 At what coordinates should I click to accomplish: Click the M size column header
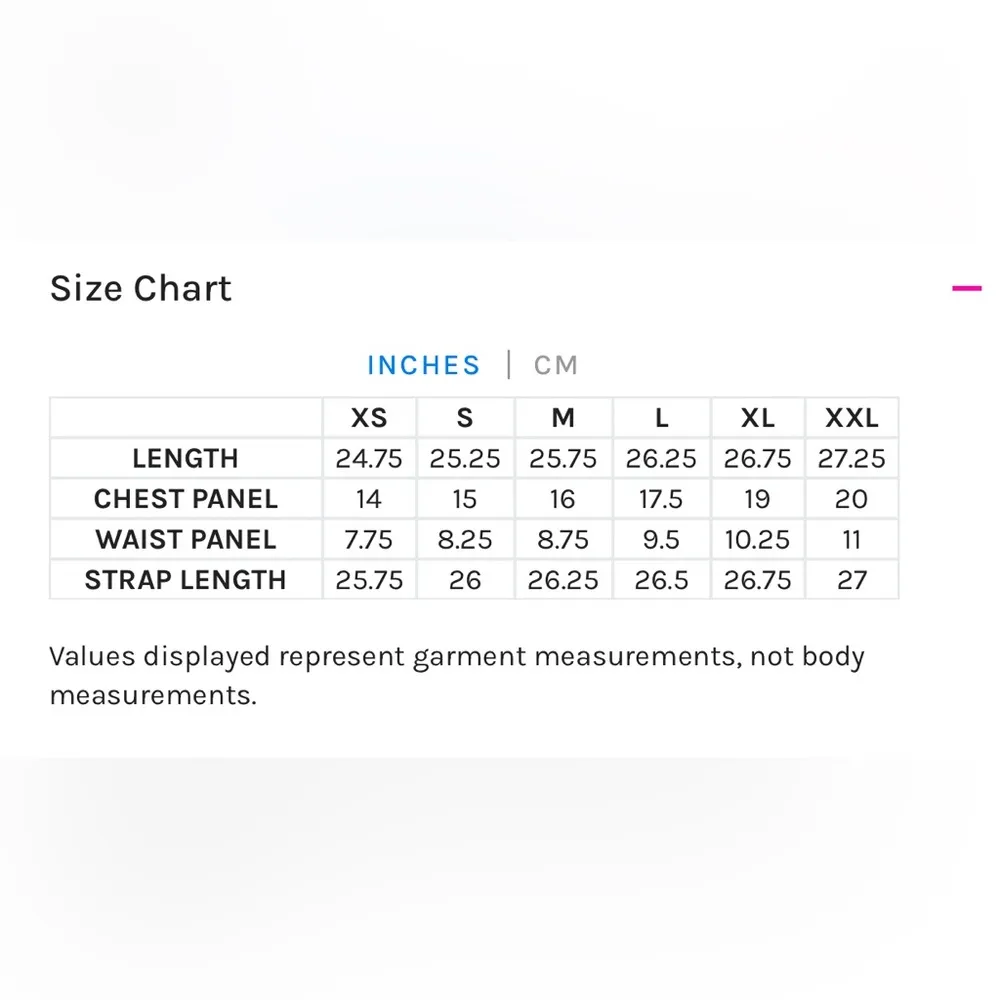pyautogui.click(x=563, y=418)
